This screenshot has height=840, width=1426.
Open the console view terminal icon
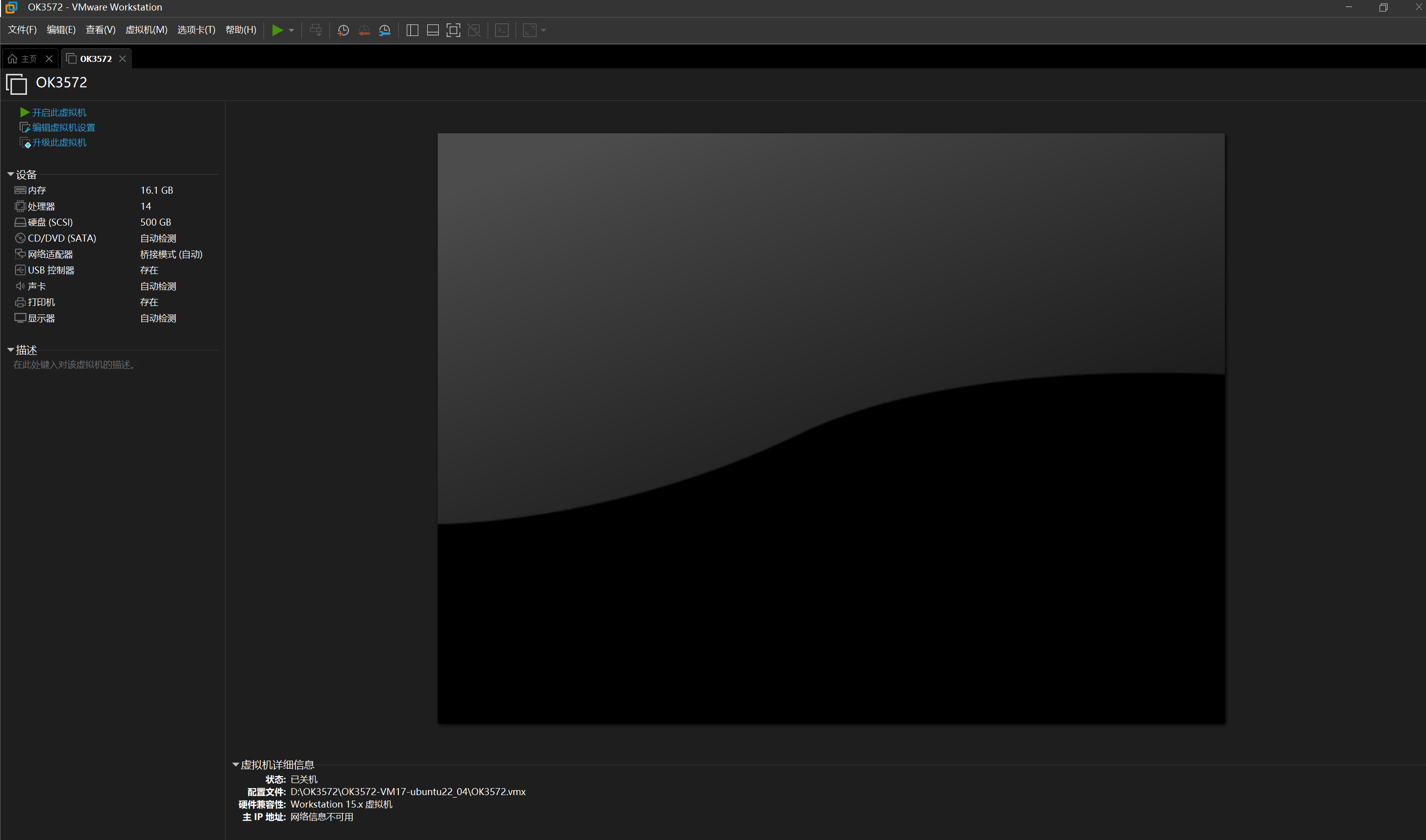pos(502,30)
